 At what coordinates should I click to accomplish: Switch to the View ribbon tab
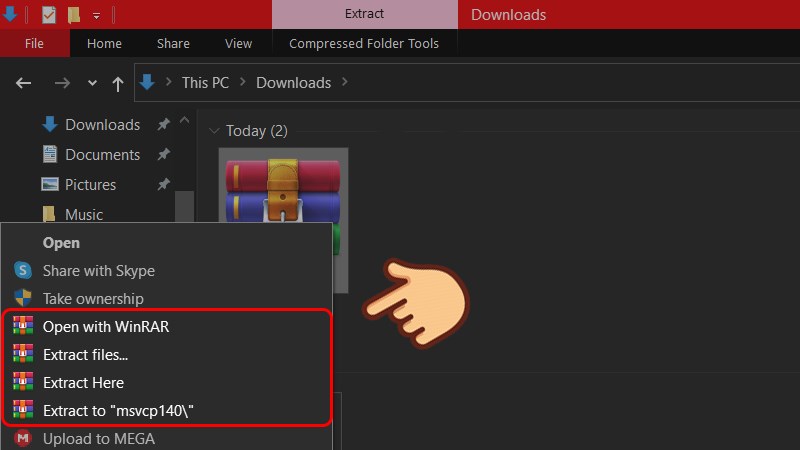(238, 43)
